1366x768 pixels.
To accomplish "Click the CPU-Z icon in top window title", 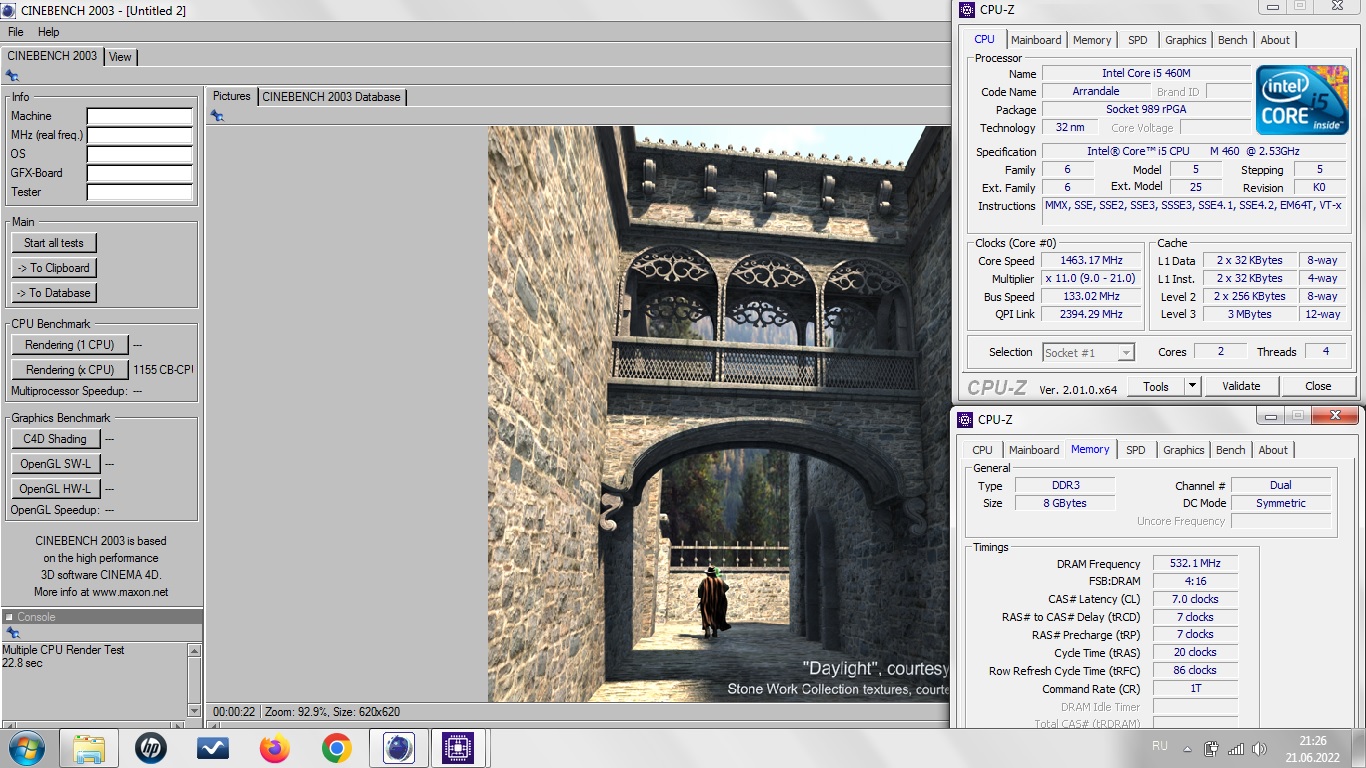I will pyautogui.click(x=966, y=10).
